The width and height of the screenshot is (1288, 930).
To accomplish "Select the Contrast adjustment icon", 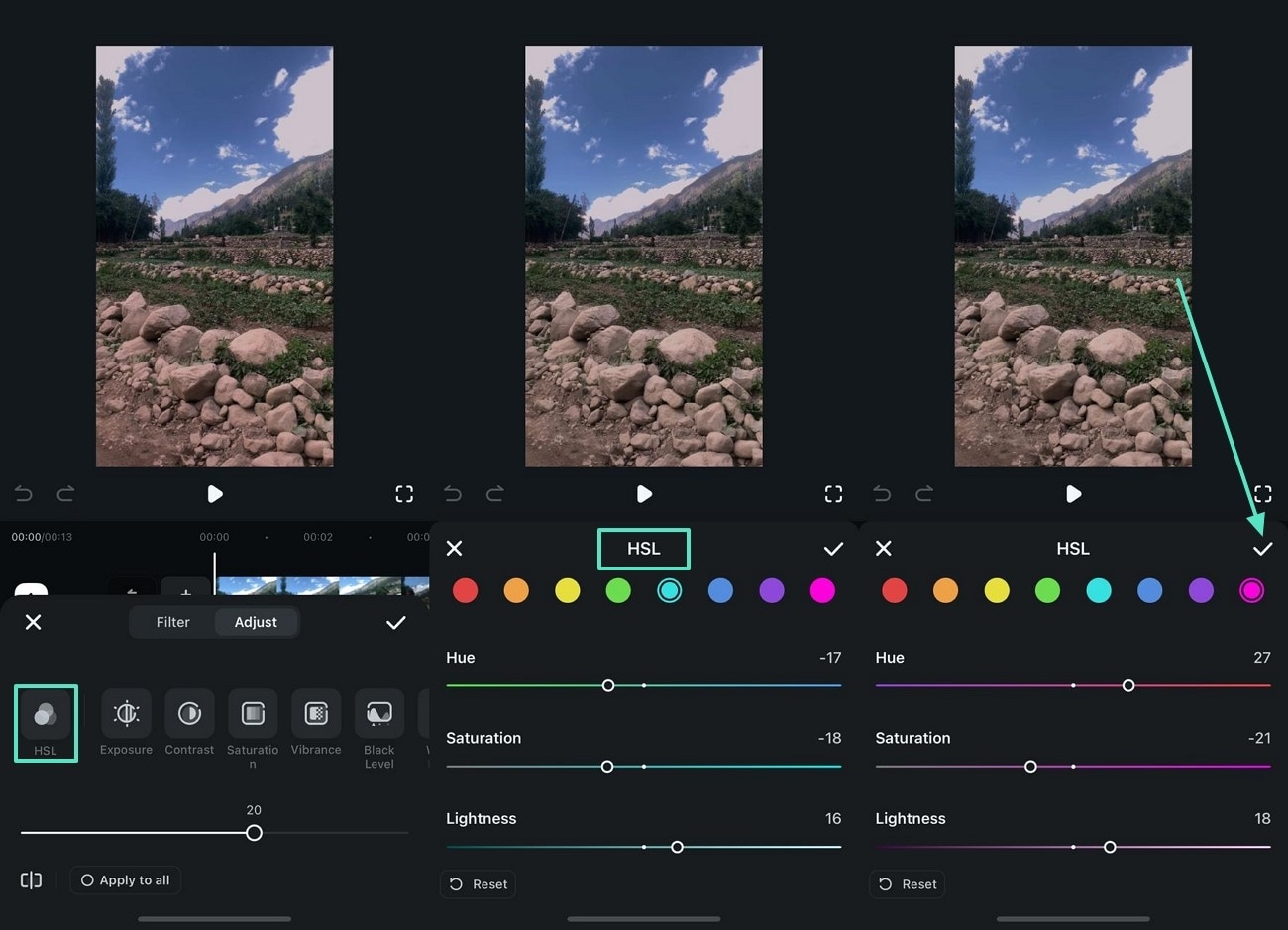I will (189, 715).
